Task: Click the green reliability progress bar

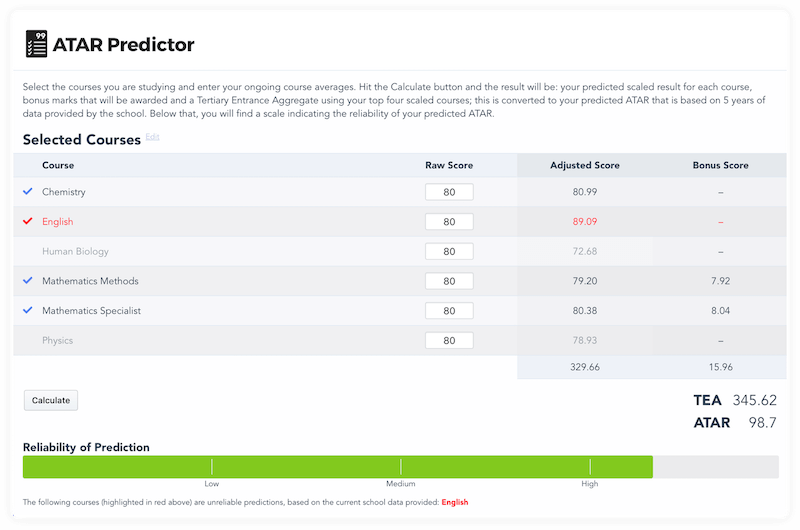Action: 337,467
